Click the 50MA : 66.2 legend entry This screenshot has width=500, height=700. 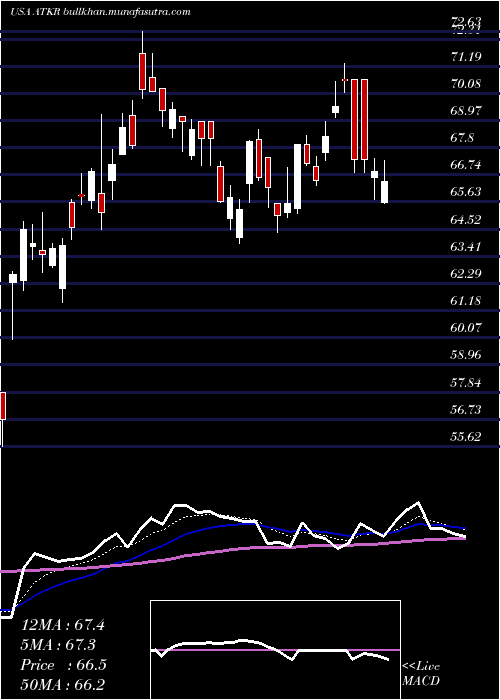click(63, 685)
